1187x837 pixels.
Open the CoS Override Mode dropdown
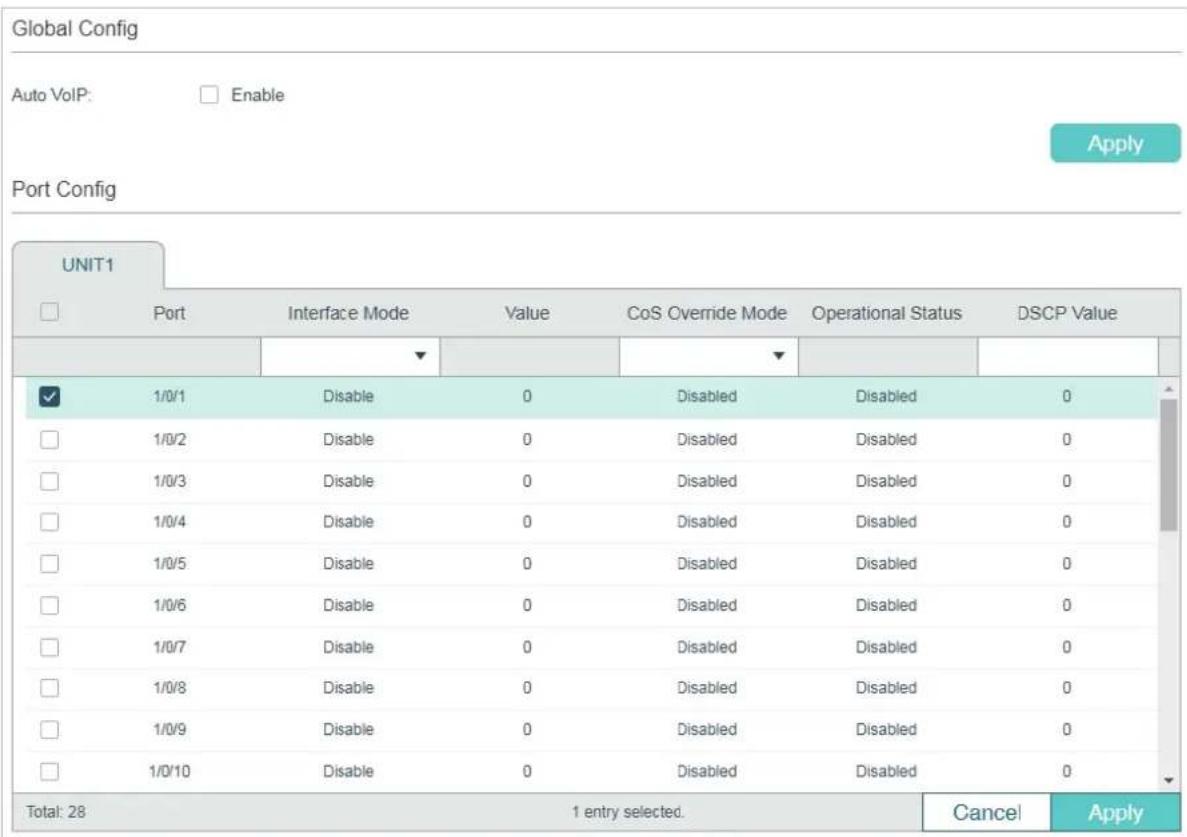point(709,356)
